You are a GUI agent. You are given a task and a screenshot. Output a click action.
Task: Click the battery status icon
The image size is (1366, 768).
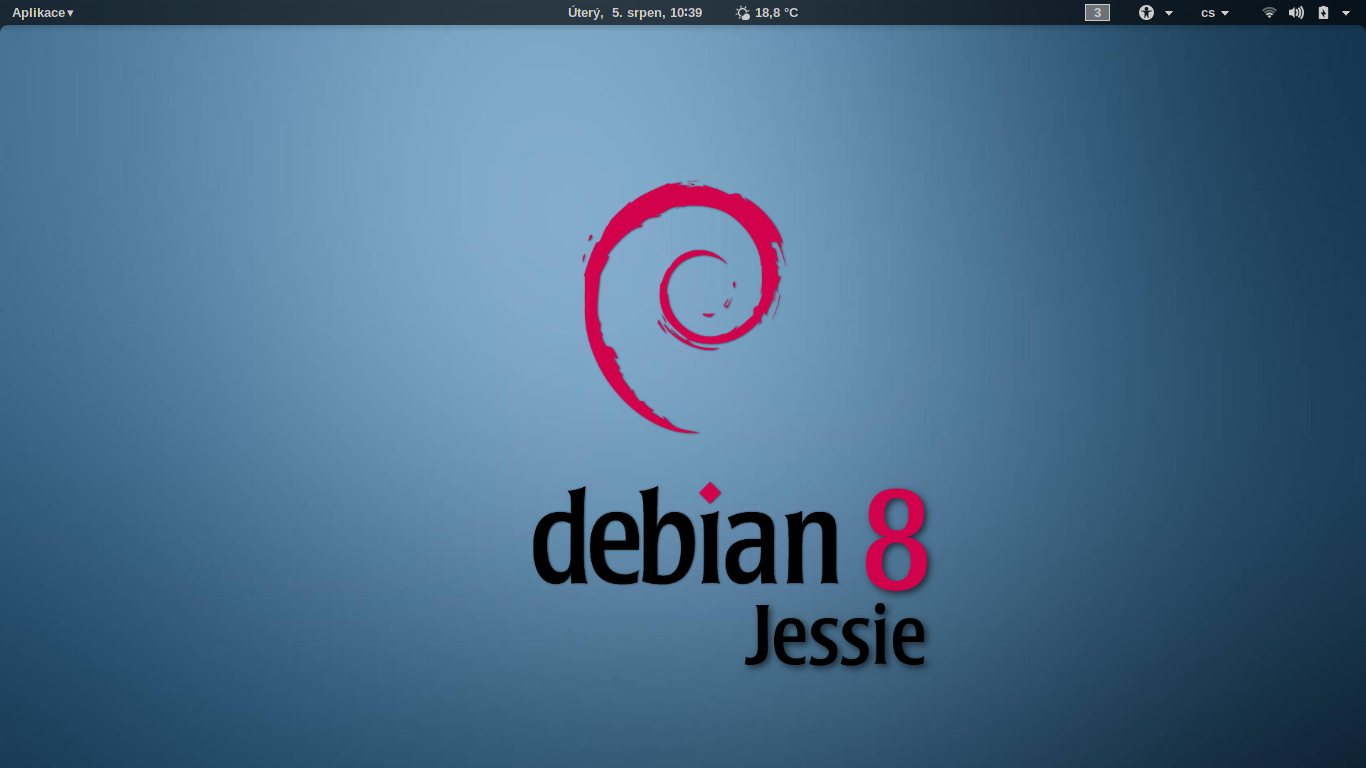(x=1323, y=13)
